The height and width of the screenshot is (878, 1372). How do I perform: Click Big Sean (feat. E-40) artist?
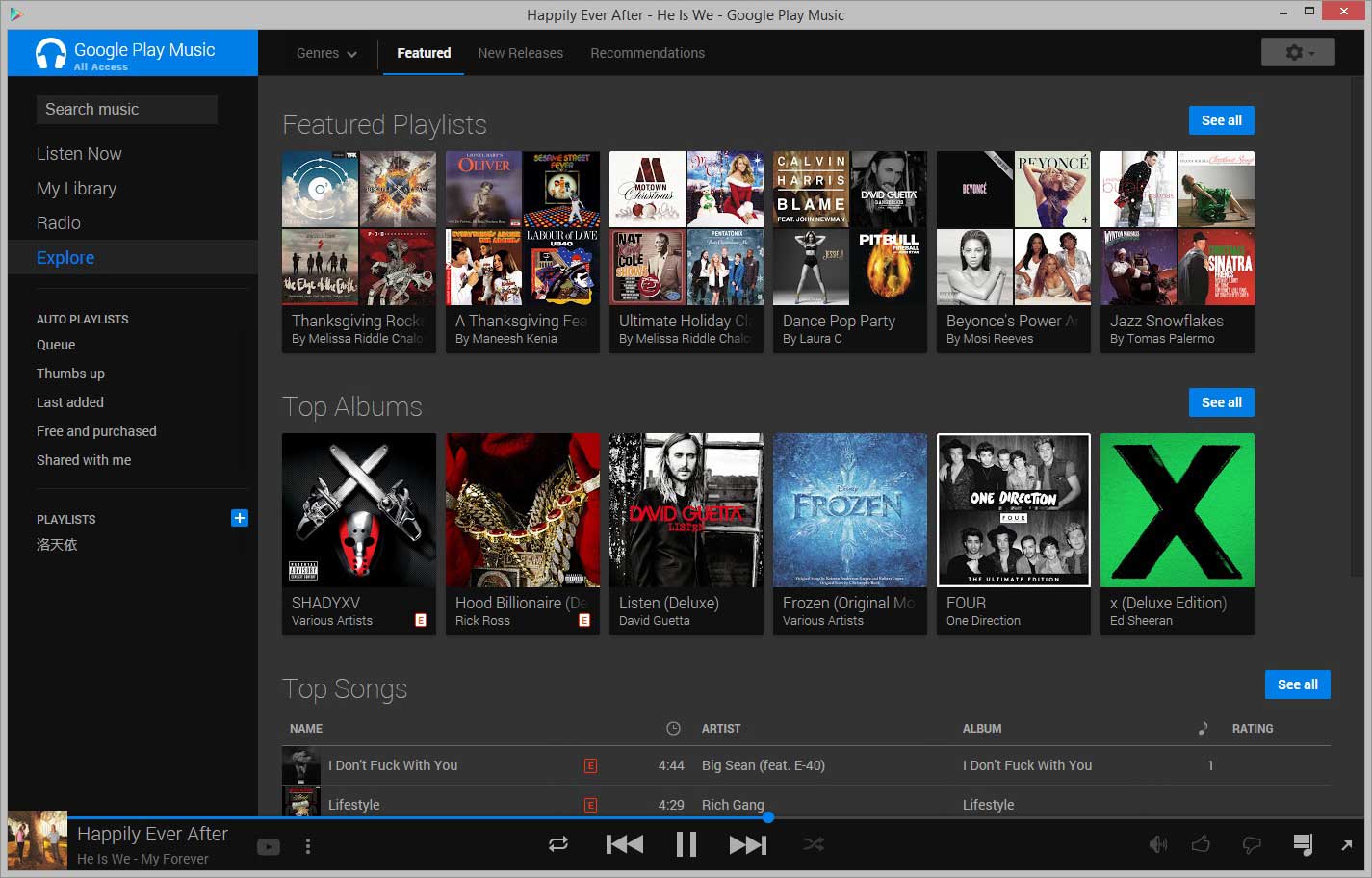tap(764, 765)
